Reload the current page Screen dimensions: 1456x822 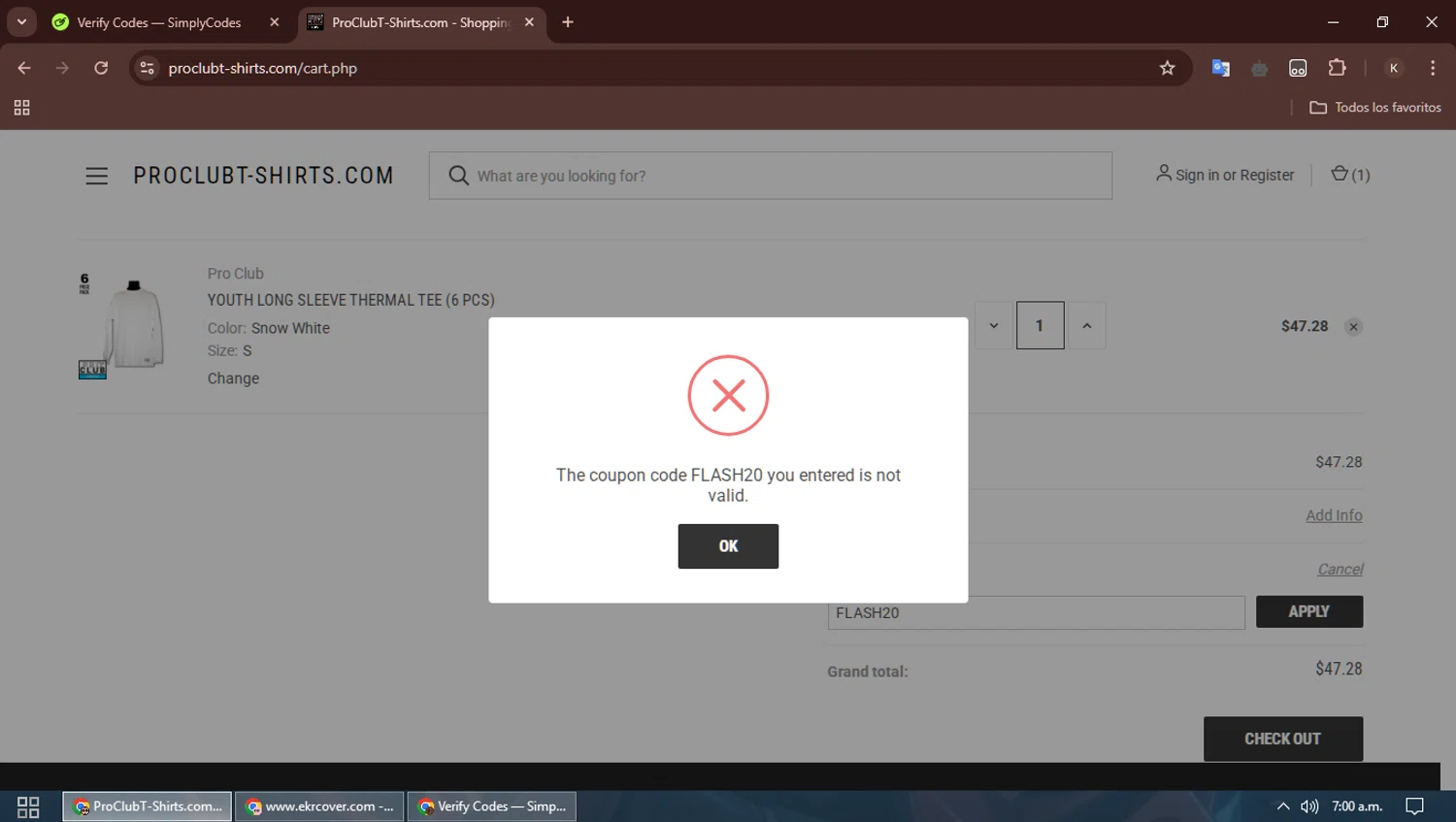pos(101,68)
